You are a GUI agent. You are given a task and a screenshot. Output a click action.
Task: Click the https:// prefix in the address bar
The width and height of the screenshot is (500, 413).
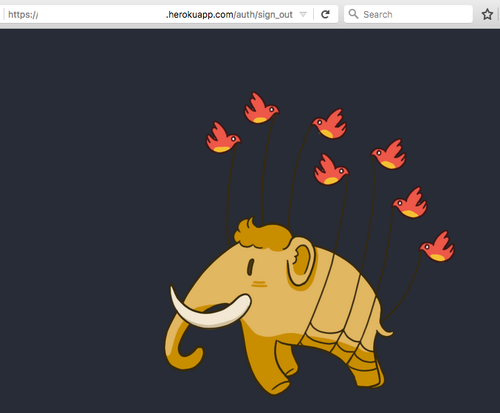point(23,15)
